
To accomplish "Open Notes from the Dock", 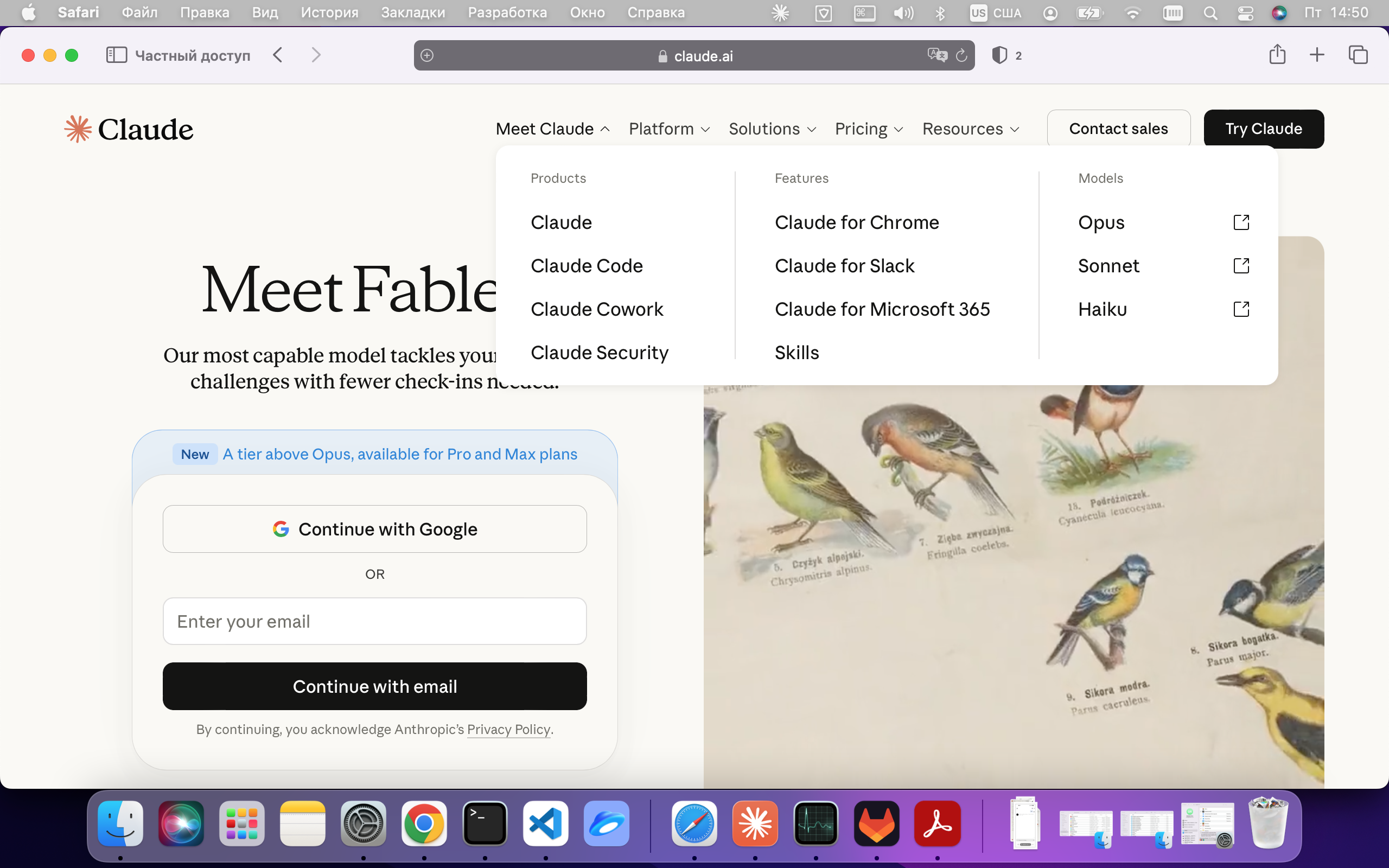I will click(x=302, y=824).
